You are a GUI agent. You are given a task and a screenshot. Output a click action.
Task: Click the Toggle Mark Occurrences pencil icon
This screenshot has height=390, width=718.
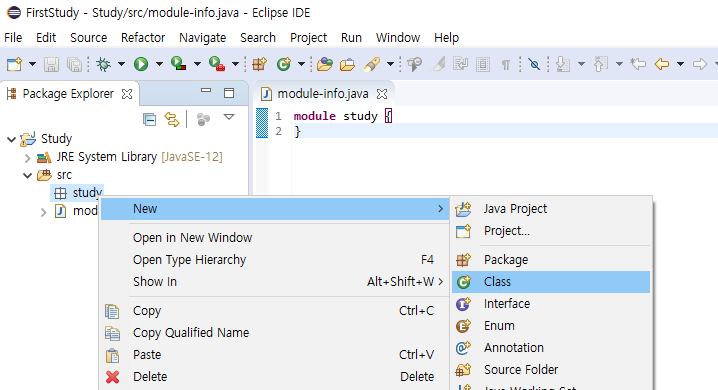click(x=439, y=64)
